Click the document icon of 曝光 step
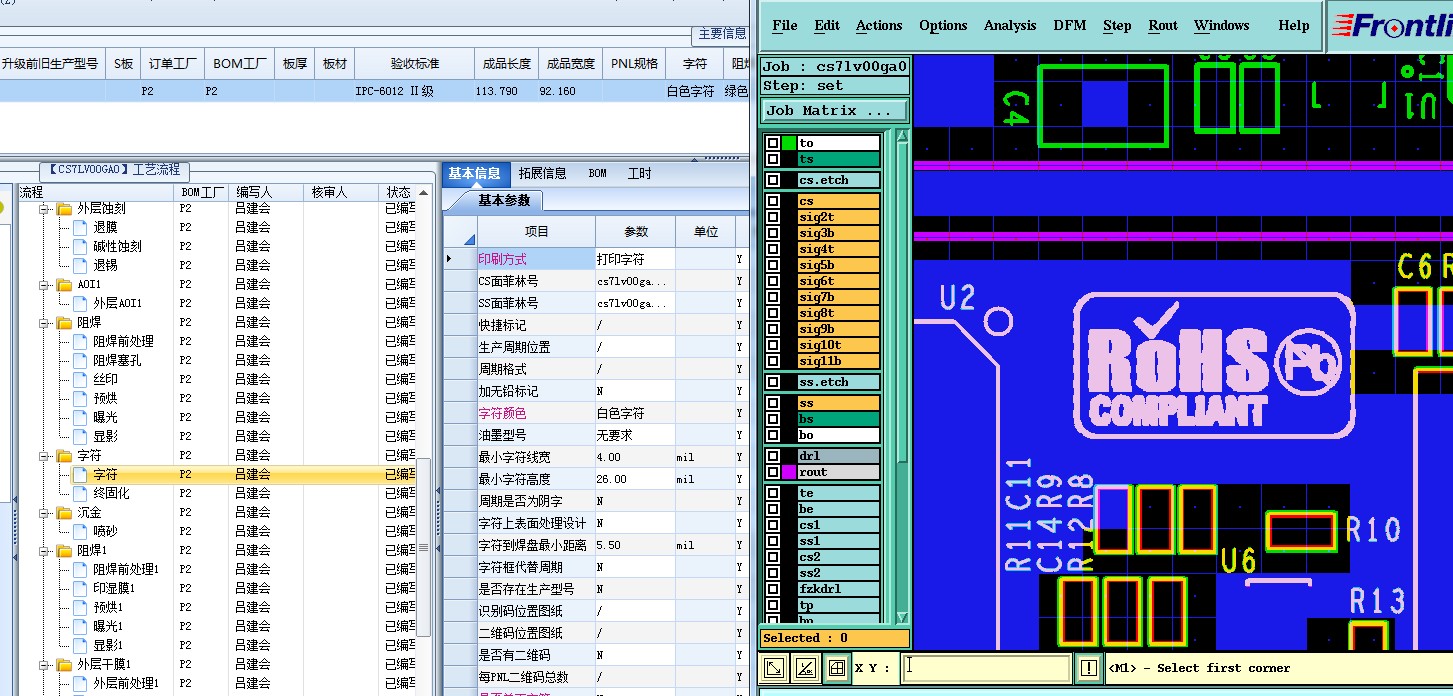Image resolution: width=1453 pixels, height=696 pixels. pos(80,418)
